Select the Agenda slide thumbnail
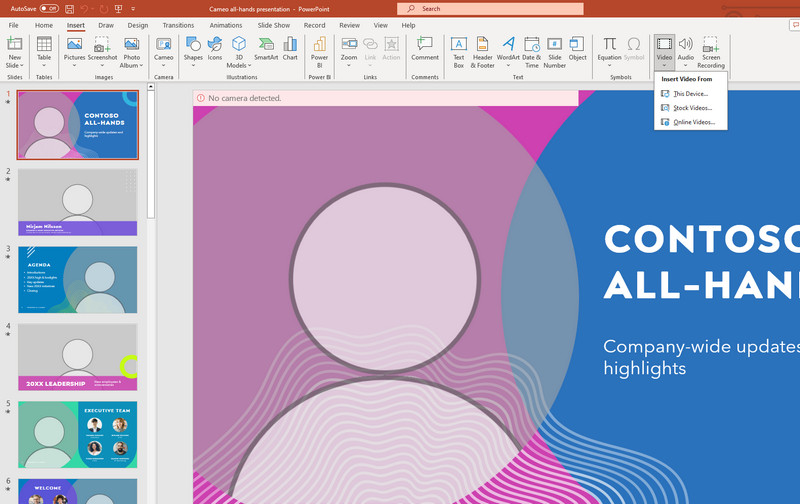This screenshot has width=800, height=504. pos(77,280)
